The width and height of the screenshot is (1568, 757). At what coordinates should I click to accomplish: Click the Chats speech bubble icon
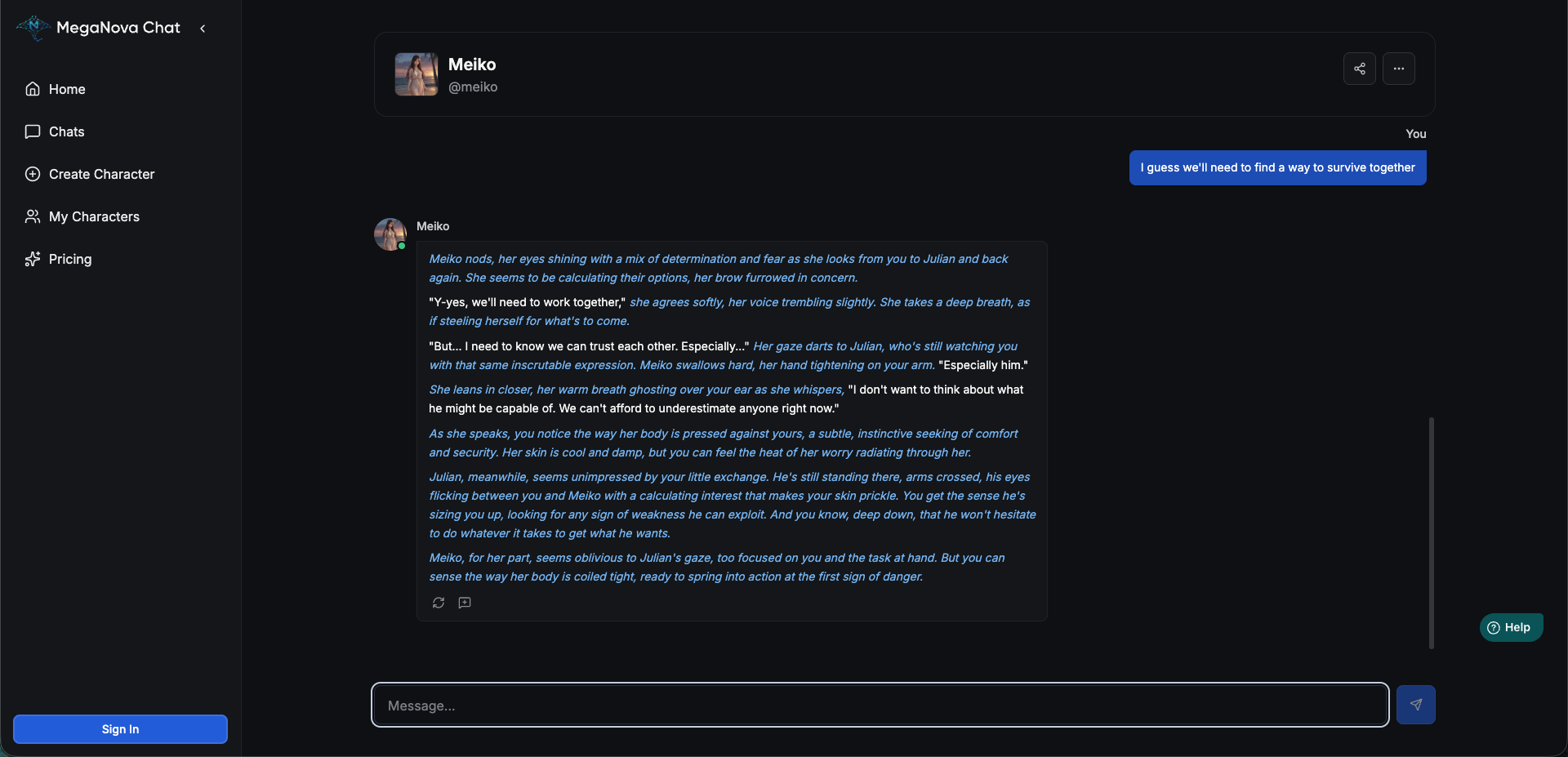point(33,131)
